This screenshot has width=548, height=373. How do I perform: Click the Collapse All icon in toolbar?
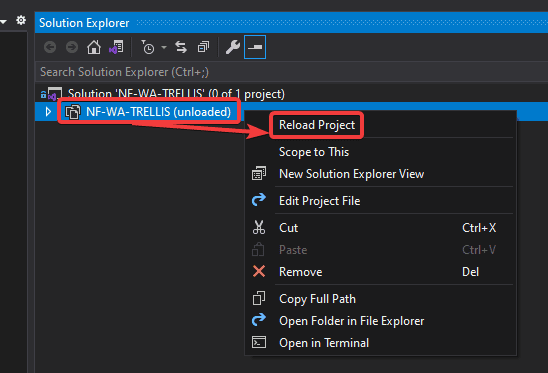[203, 47]
